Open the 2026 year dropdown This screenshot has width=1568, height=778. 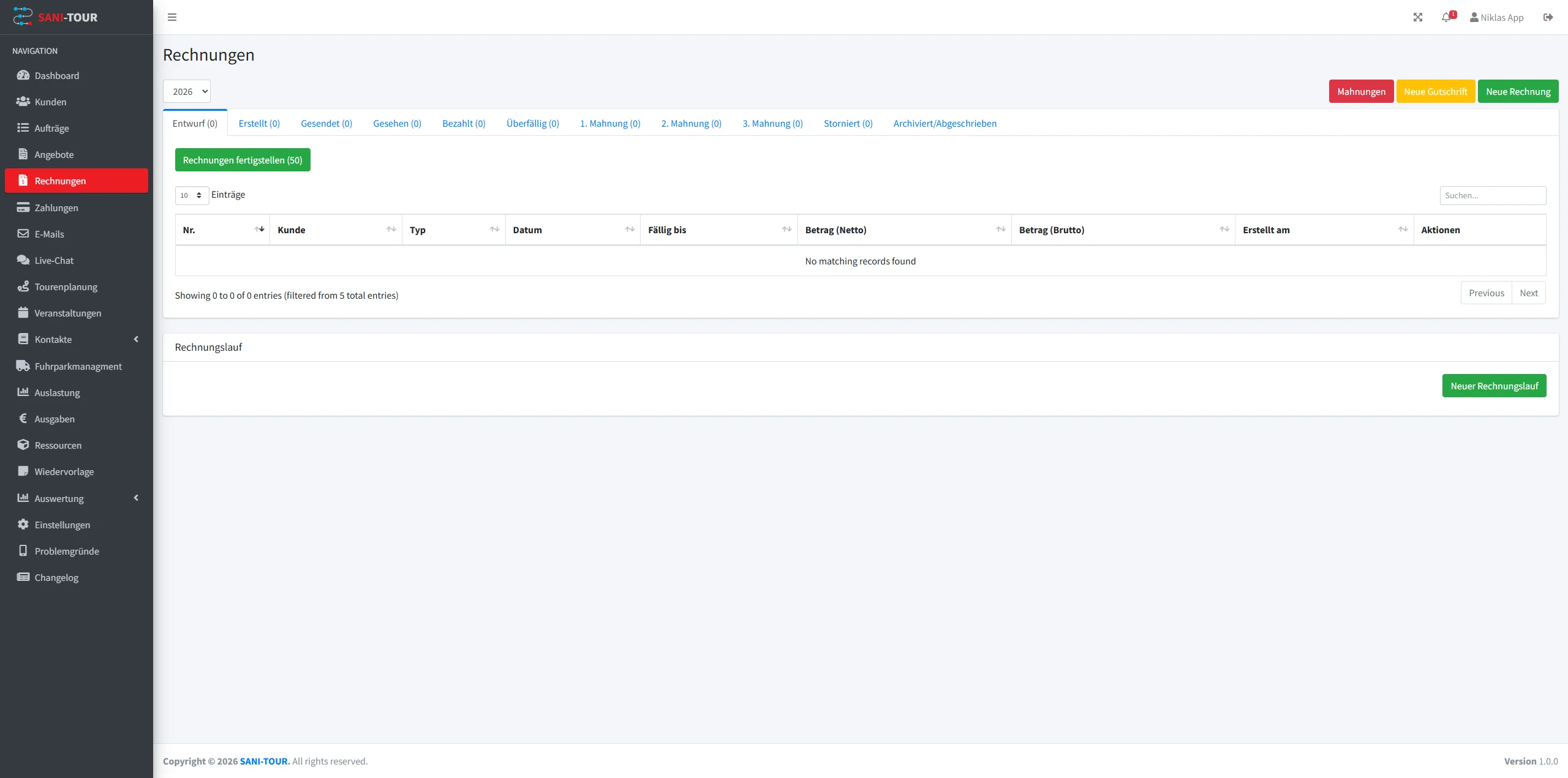coord(187,91)
